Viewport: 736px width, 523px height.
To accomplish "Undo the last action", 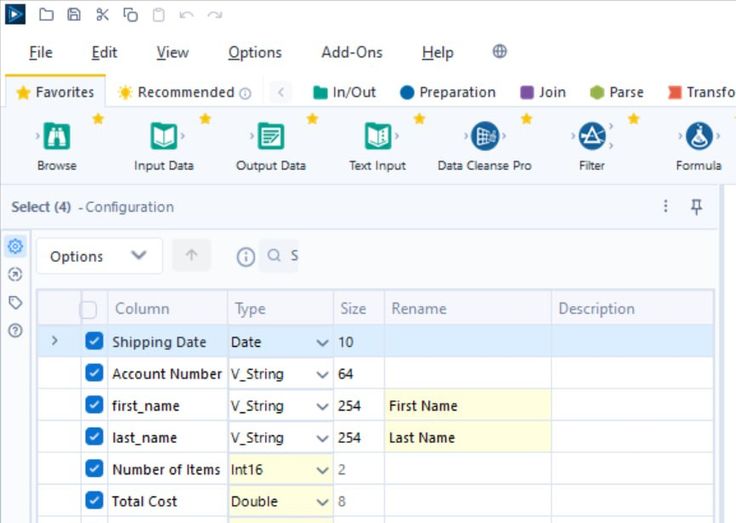I will click(186, 15).
